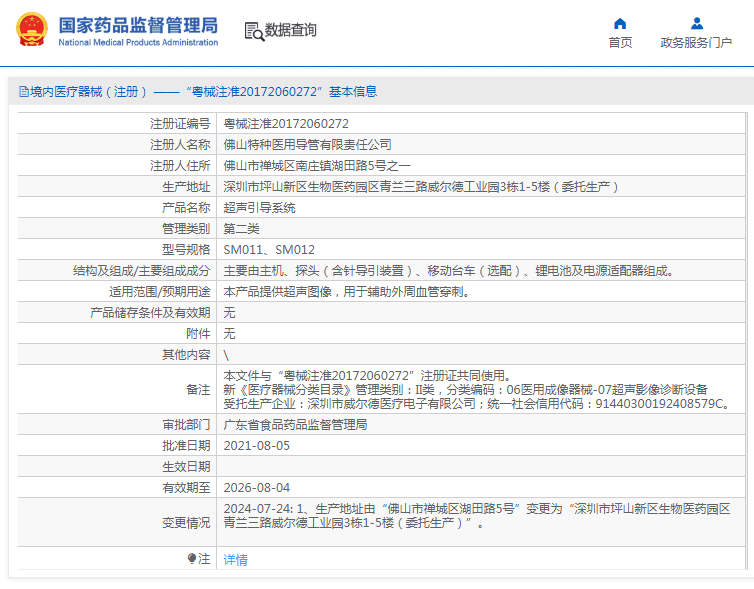Click the document icon before 境内医疗器械
The image size is (754, 589).
coord(24,91)
